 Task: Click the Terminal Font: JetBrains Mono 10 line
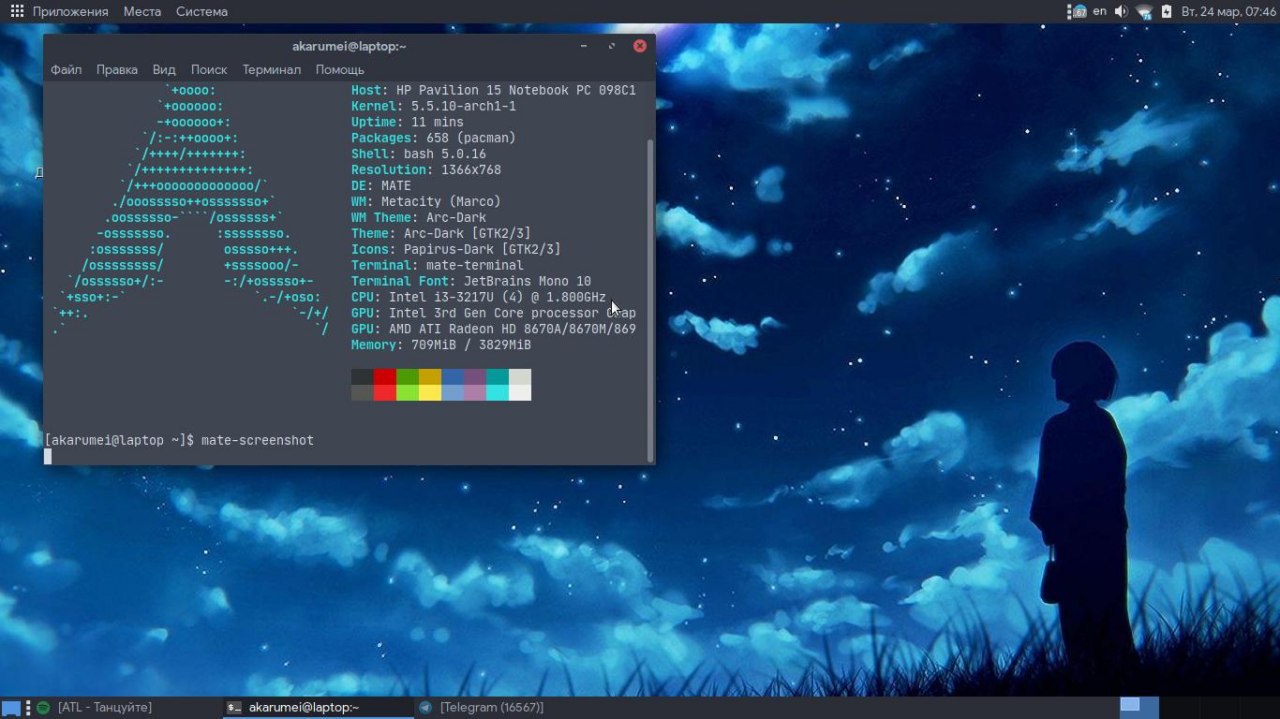tap(471, 282)
